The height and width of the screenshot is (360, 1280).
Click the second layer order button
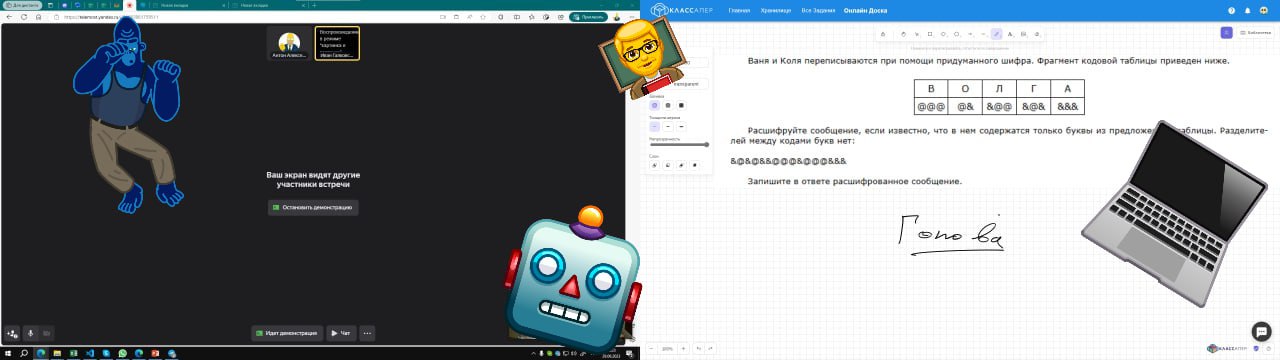tap(668, 165)
